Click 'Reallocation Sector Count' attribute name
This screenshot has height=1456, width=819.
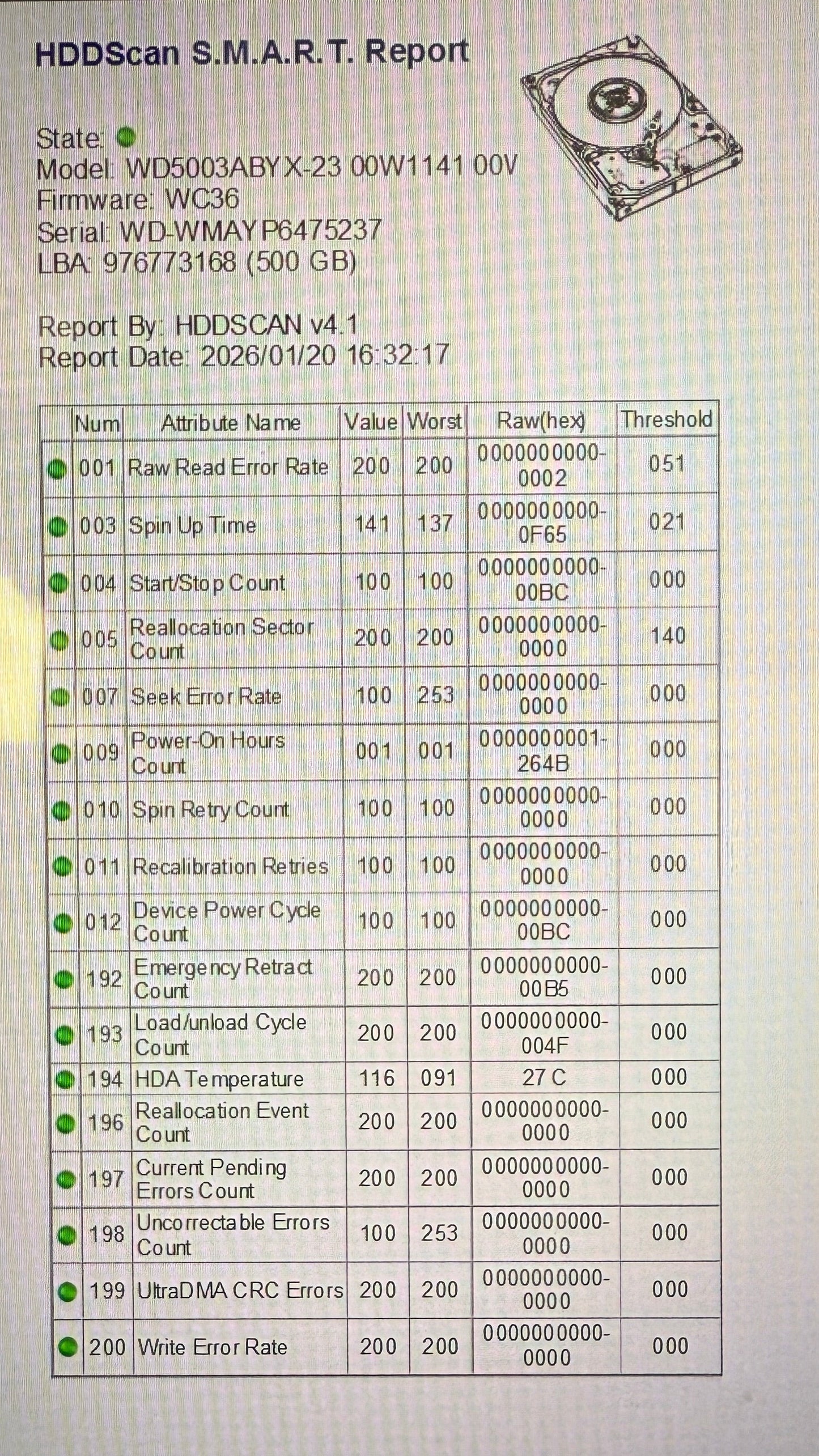222,639
